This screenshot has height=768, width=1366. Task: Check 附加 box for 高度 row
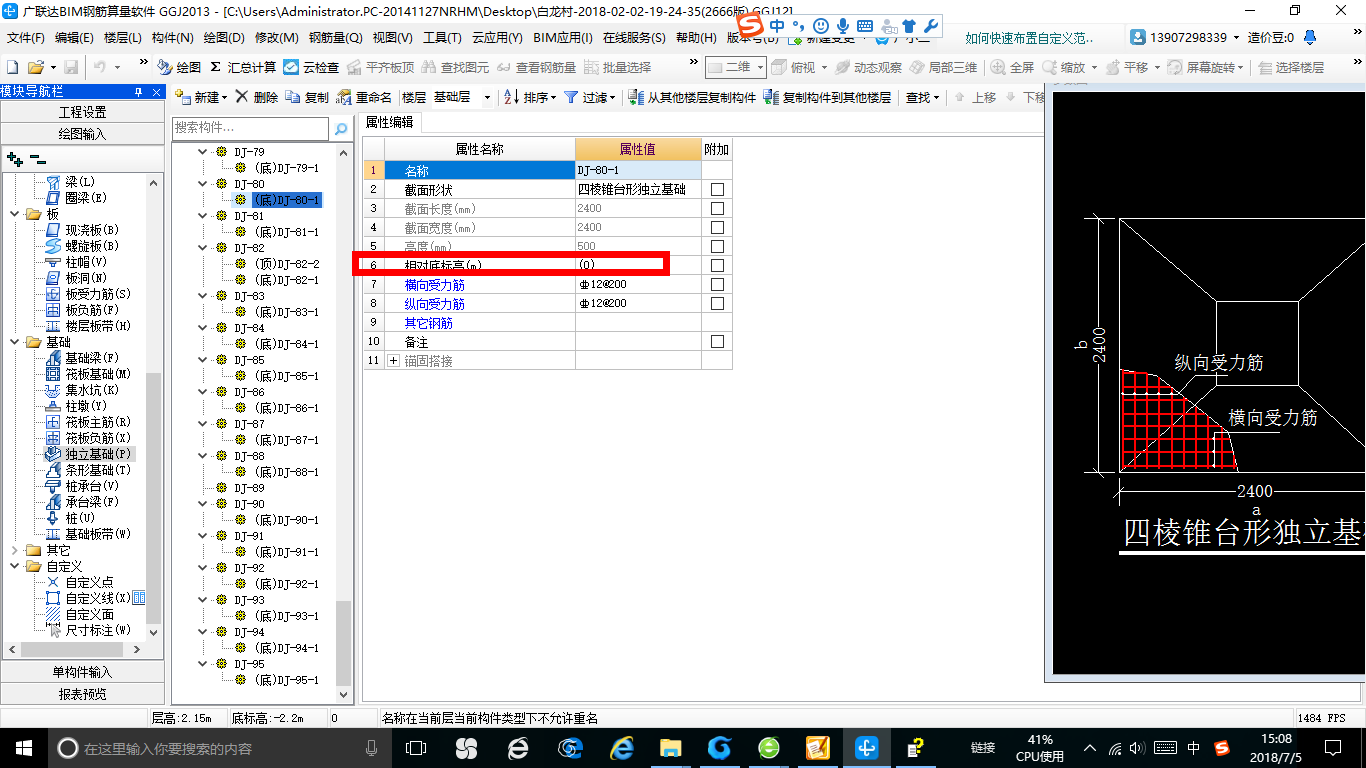(717, 246)
